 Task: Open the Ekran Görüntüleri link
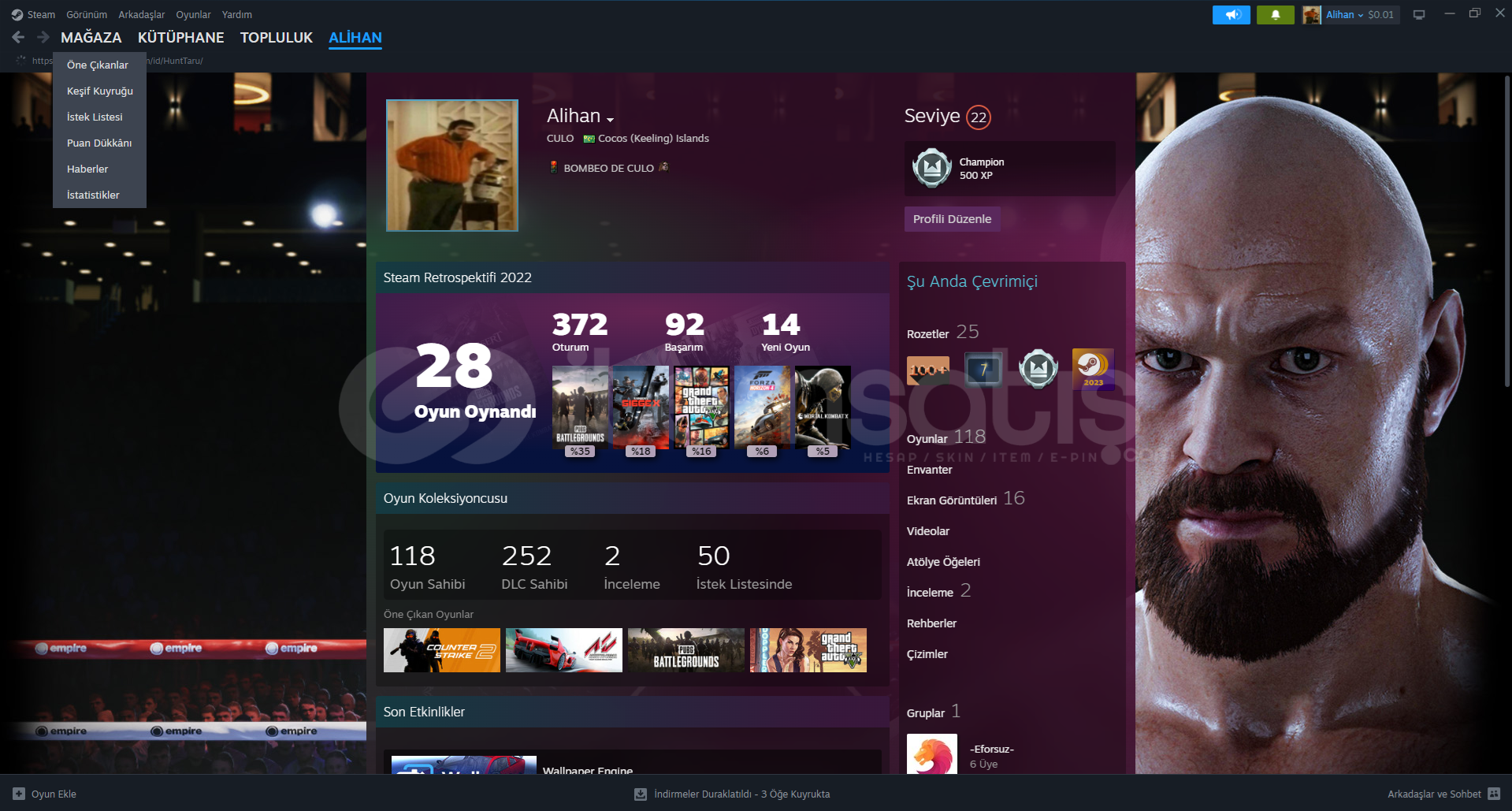[x=951, y=500]
